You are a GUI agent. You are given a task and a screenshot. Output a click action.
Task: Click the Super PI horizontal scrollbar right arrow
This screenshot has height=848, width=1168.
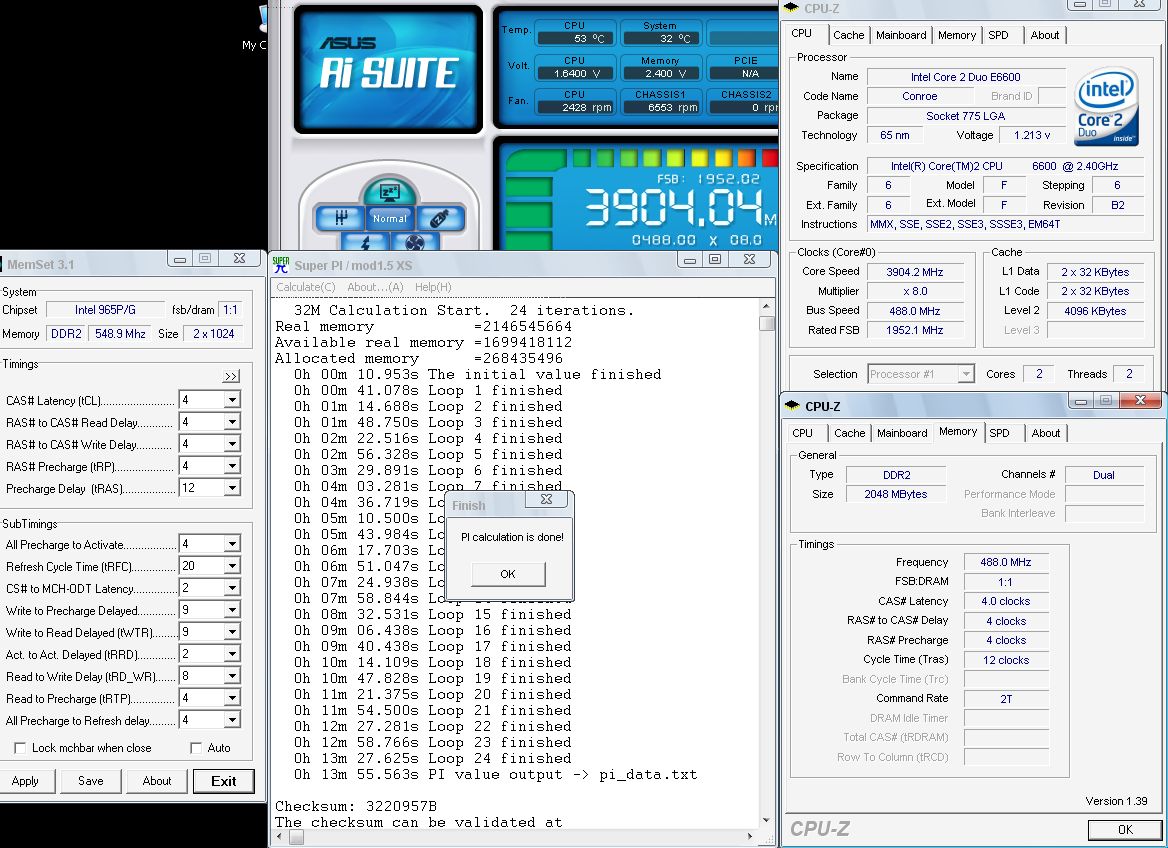coord(750,837)
